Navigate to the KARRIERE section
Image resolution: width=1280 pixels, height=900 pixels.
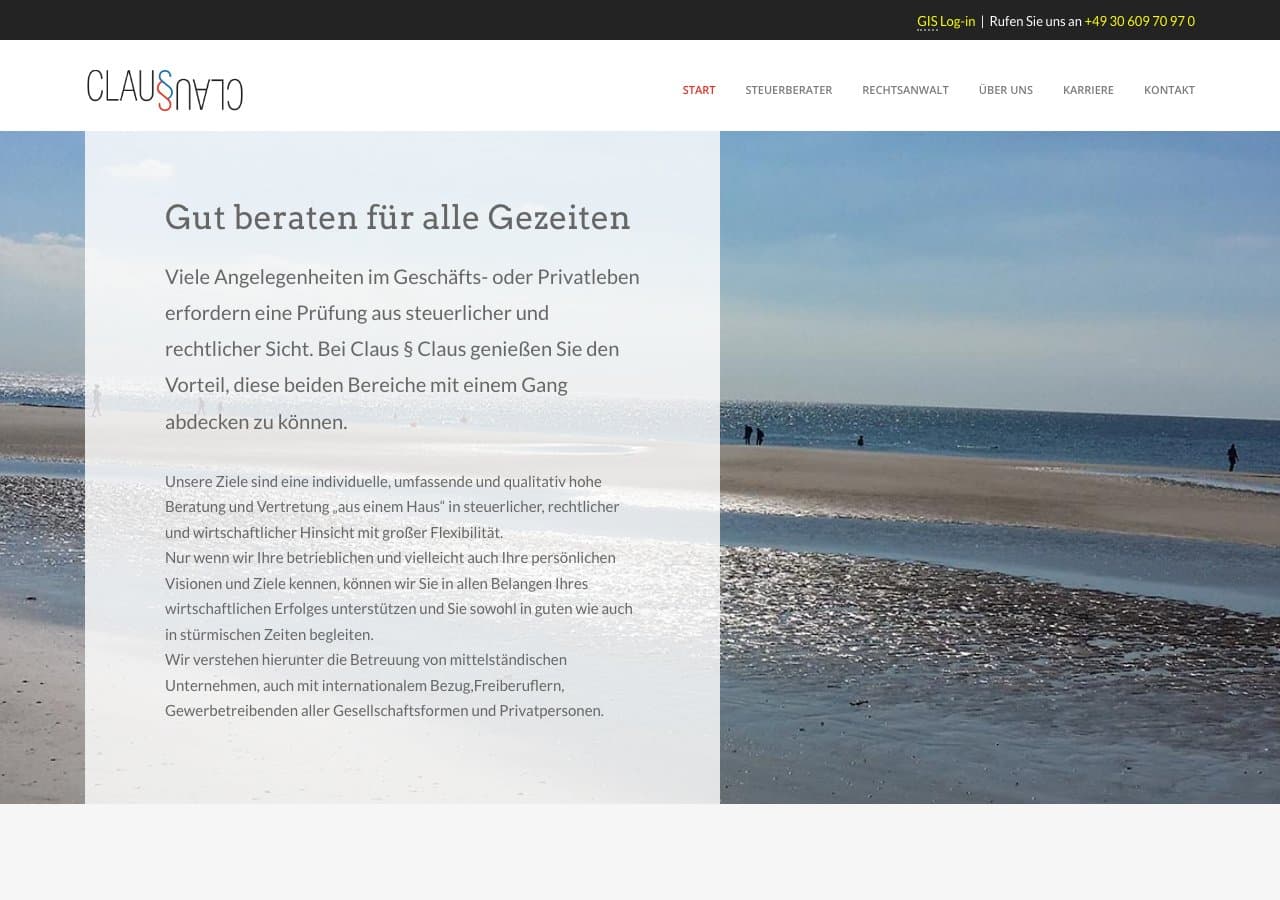tap(1088, 90)
